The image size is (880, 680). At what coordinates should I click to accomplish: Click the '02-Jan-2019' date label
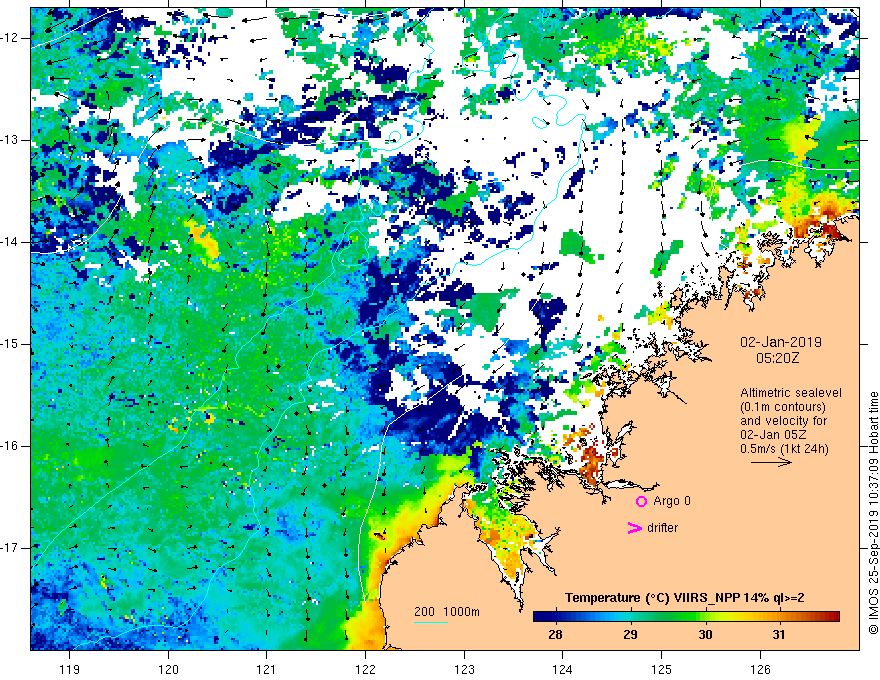[x=781, y=342]
